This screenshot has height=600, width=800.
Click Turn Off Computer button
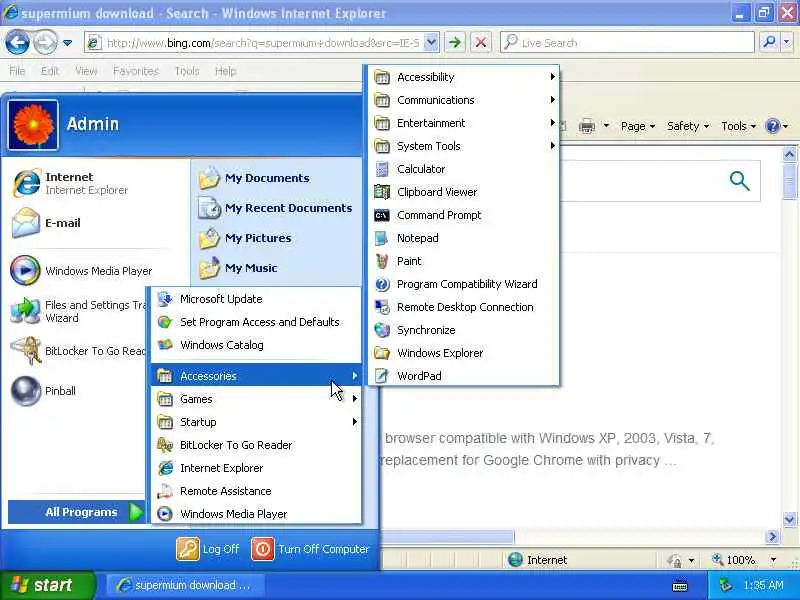(310, 549)
